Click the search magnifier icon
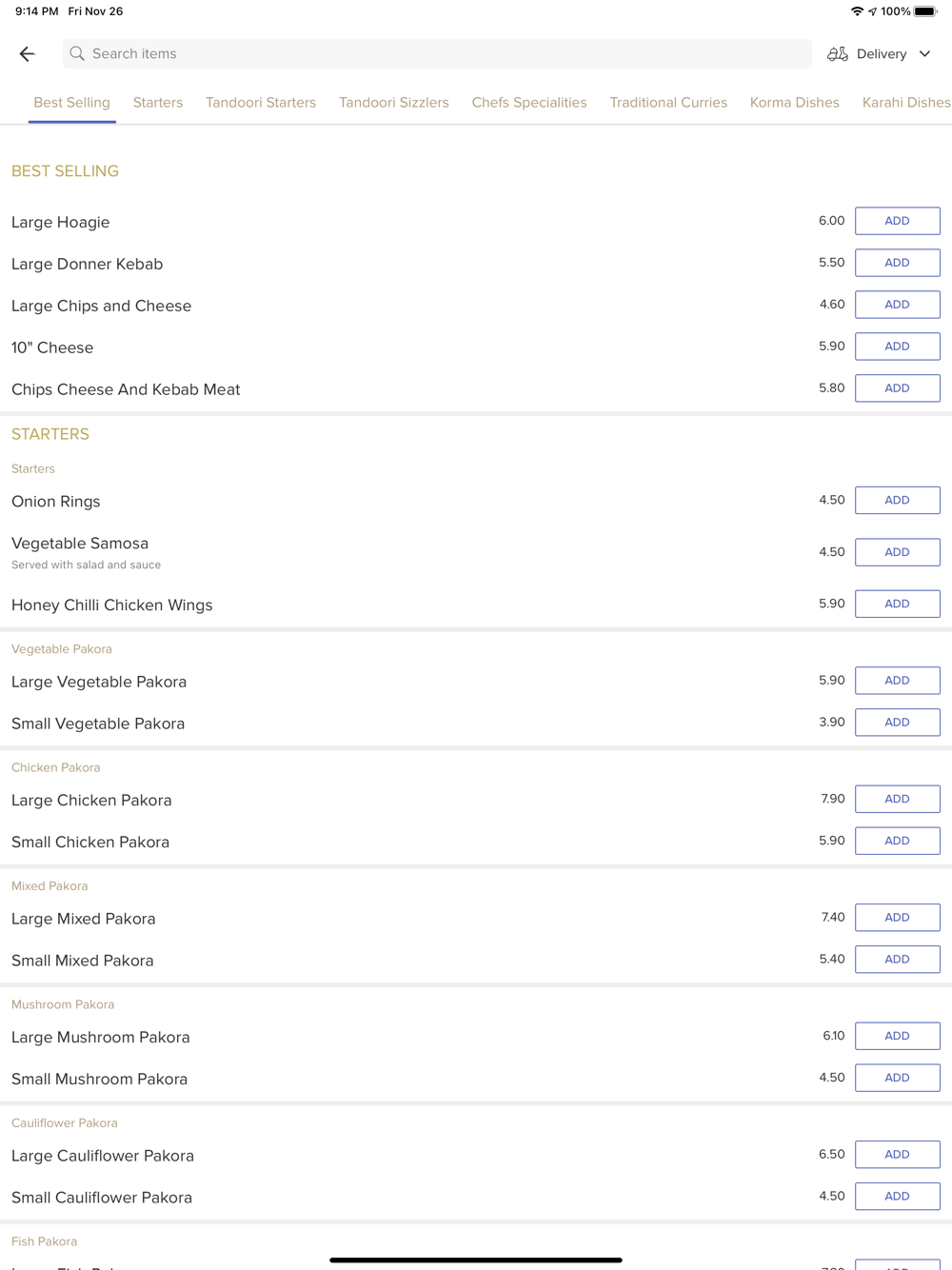This screenshot has height=1270, width=952. tap(77, 54)
